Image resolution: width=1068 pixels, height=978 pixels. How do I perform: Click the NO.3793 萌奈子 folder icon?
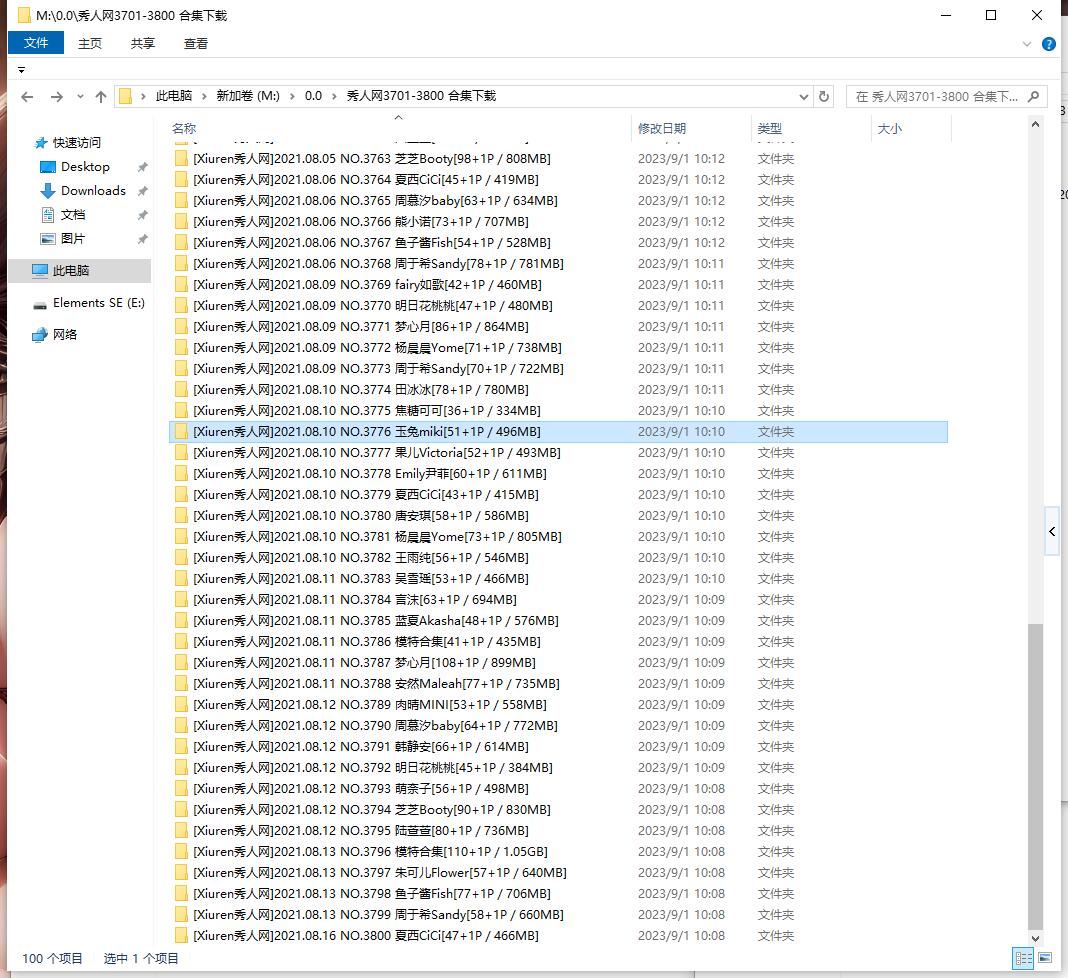181,789
